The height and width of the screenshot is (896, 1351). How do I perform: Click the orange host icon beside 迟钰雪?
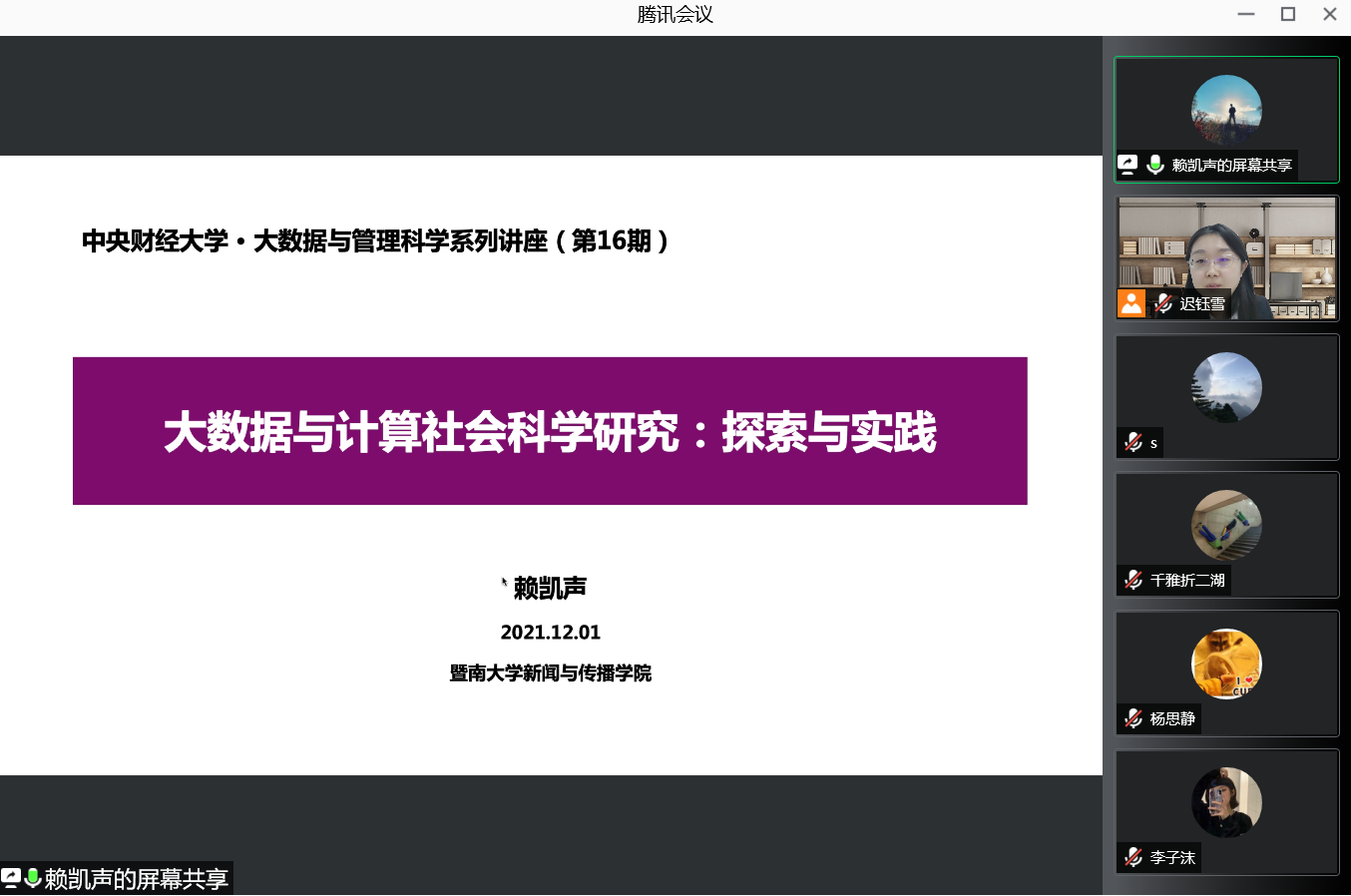[1131, 303]
